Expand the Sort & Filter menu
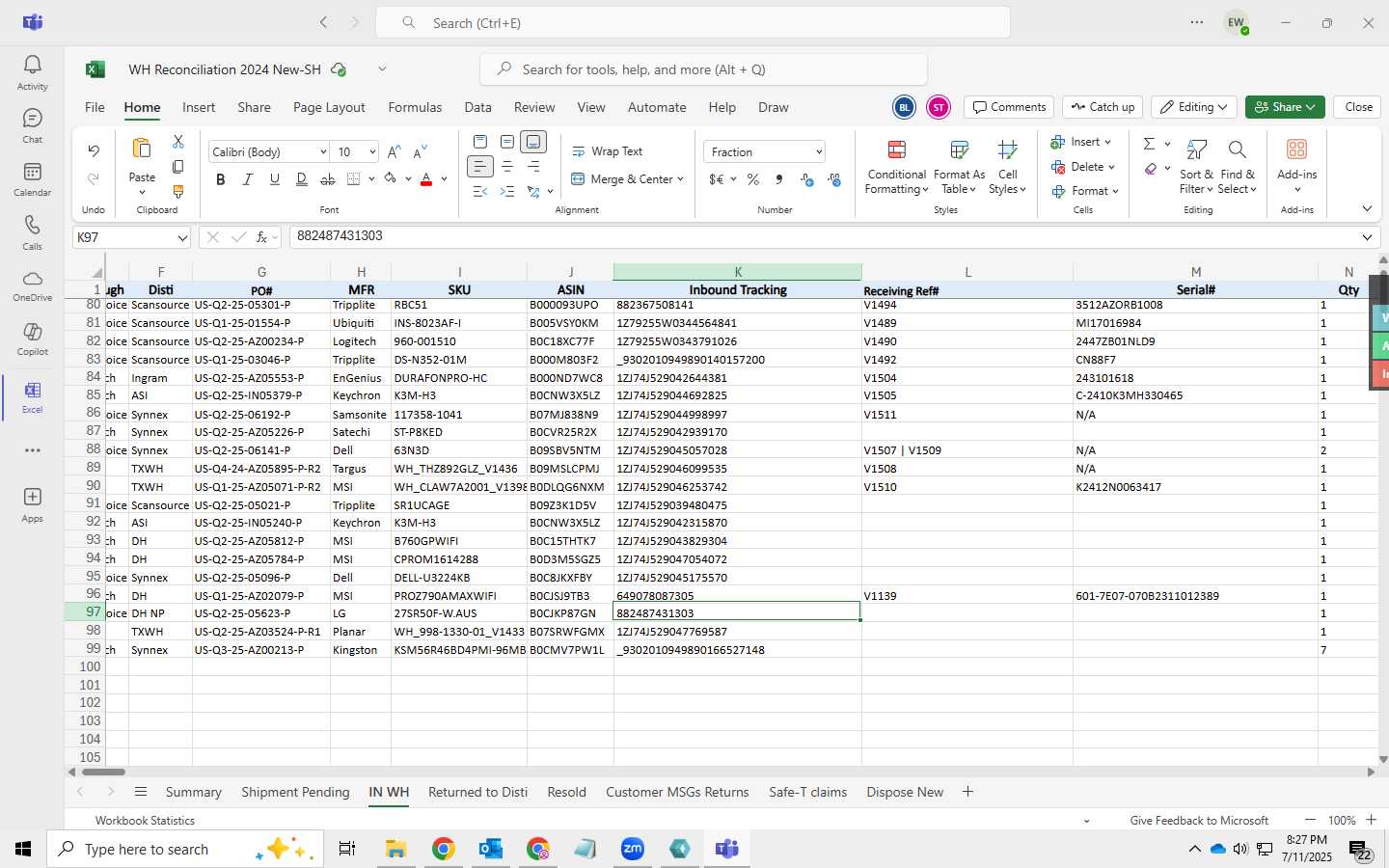This screenshot has width=1389, height=868. click(x=1196, y=166)
